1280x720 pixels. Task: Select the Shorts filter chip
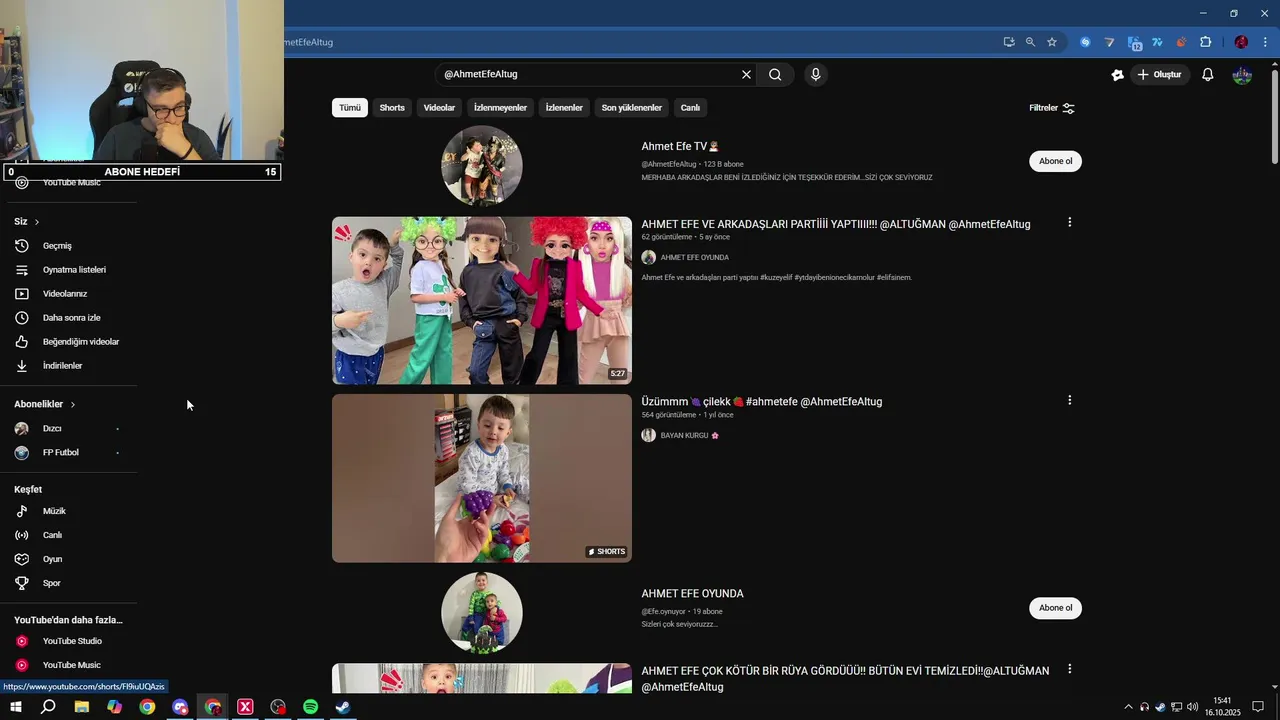point(392,108)
